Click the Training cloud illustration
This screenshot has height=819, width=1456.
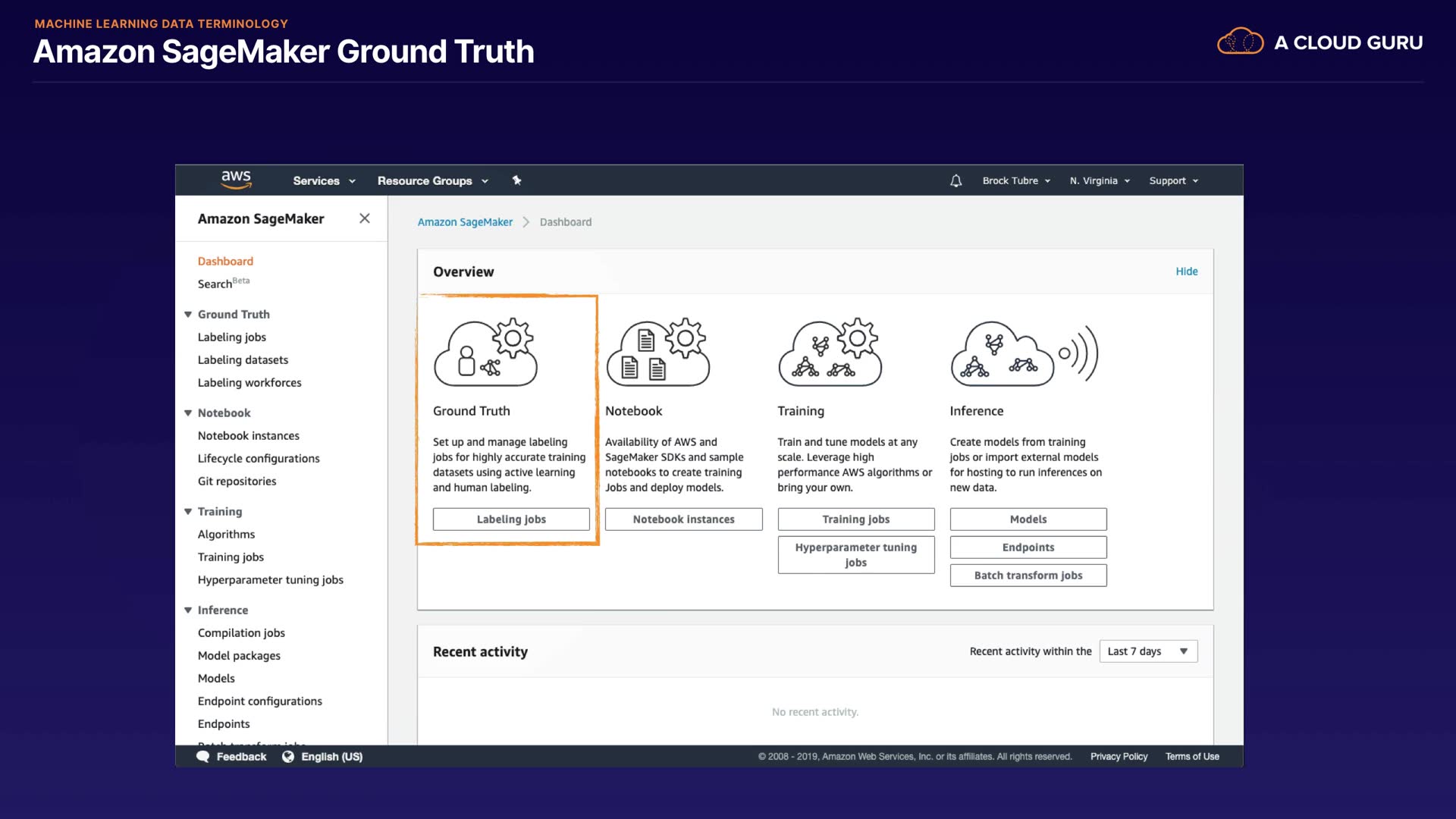tap(830, 353)
